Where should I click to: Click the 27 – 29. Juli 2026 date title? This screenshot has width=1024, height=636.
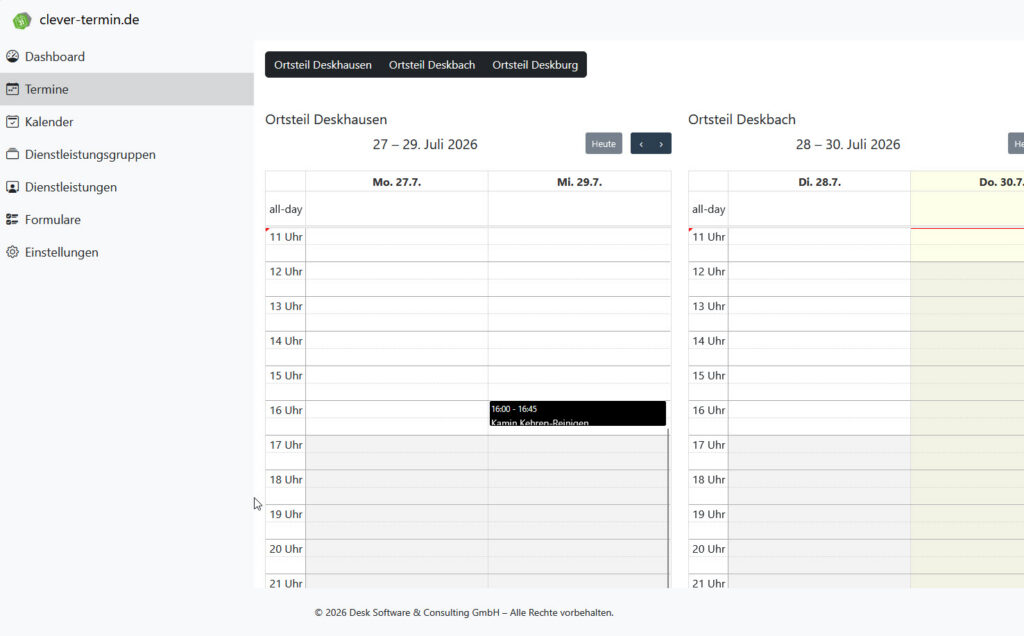425,144
